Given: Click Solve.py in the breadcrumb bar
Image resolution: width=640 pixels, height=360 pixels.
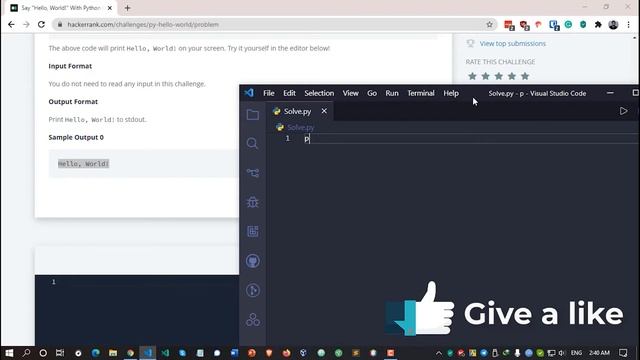Looking at the screenshot, I should (x=301, y=127).
